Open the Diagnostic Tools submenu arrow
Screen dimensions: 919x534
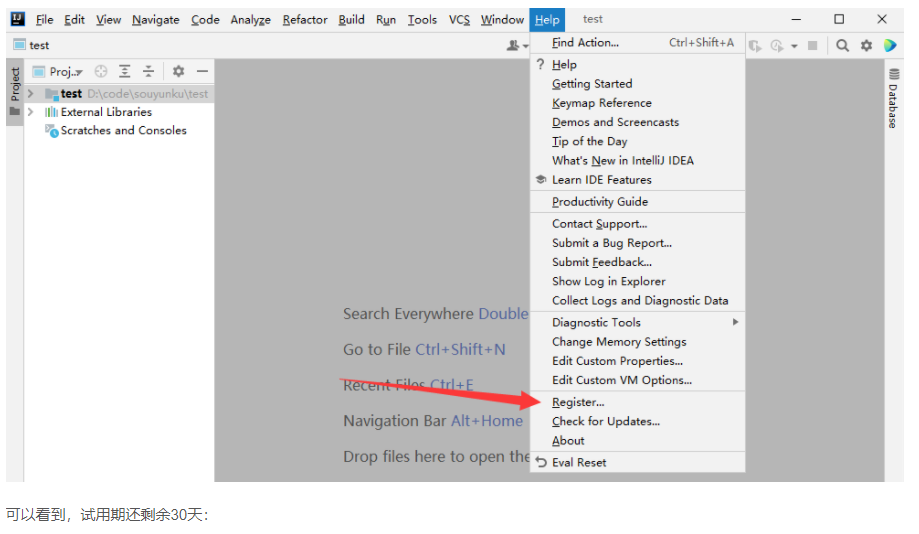[x=735, y=322]
